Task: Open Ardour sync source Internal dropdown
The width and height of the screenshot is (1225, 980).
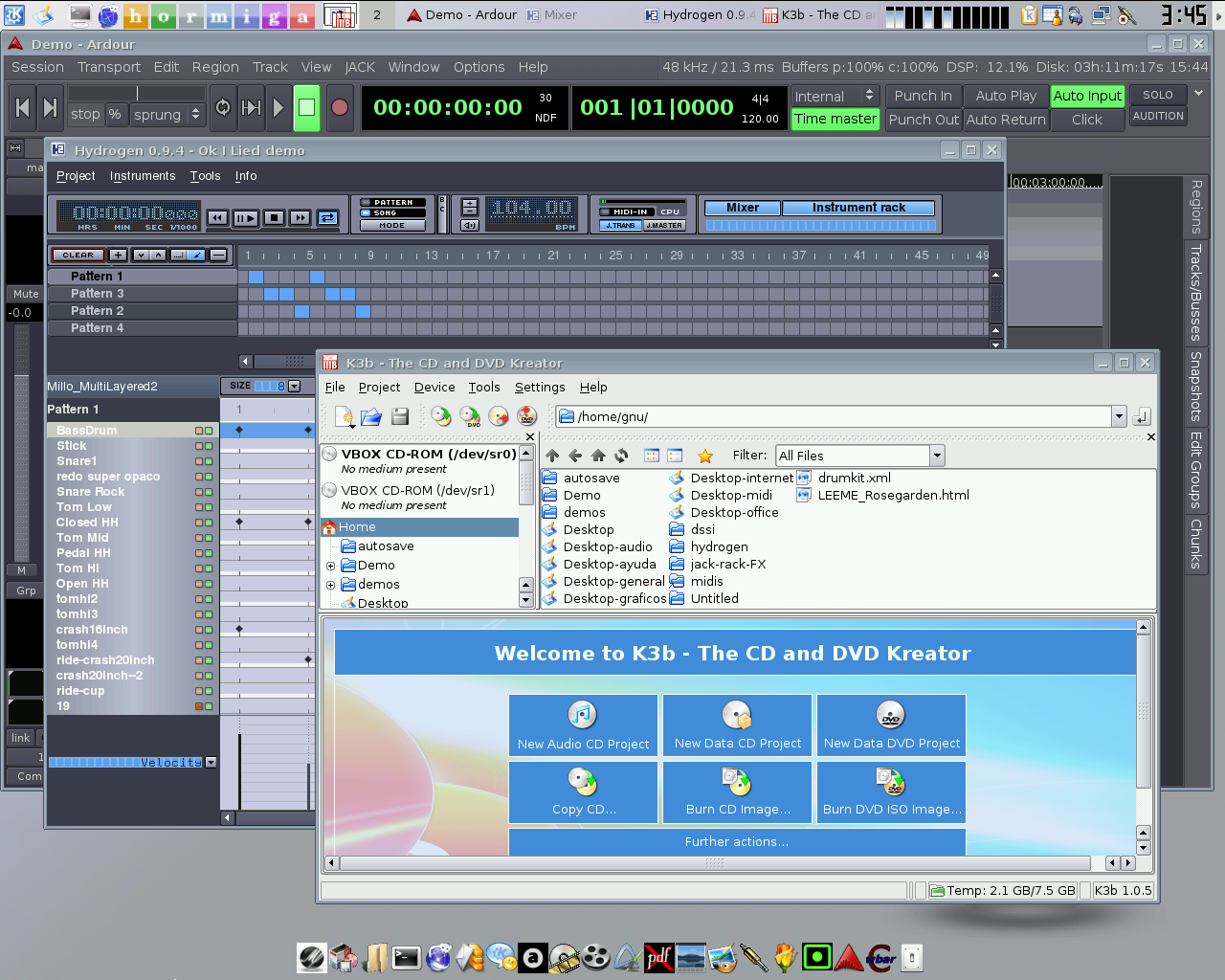Action: [x=835, y=96]
